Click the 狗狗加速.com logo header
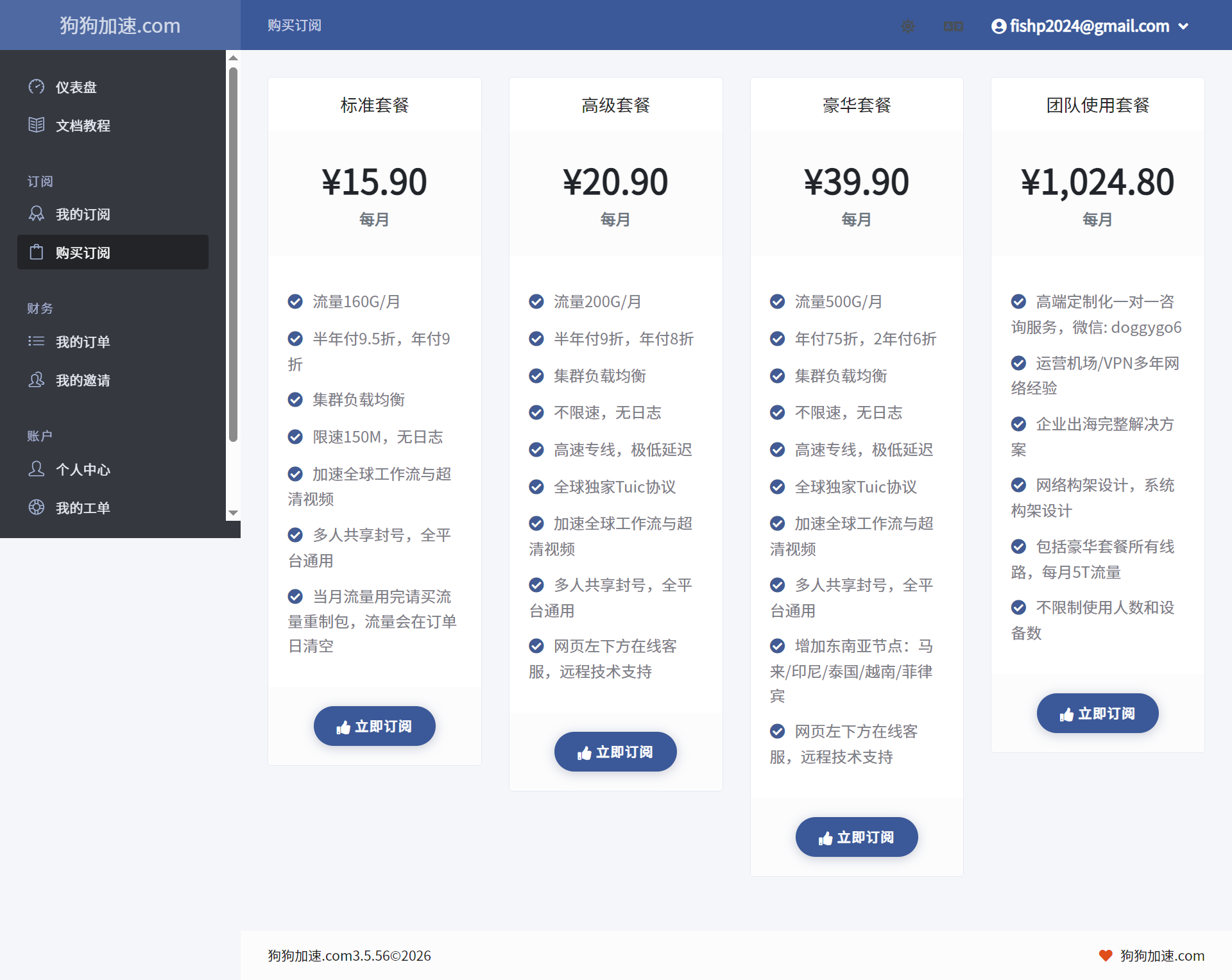Viewport: 1232px width, 980px height. click(x=120, y=25)
